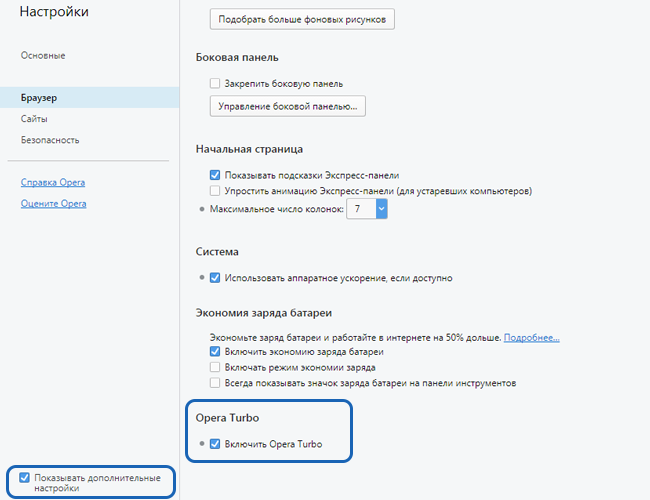Enable Упростить анимацию Экспресс-панели checkbox
The image size is (650, 500).
click(x=215, y=191)
